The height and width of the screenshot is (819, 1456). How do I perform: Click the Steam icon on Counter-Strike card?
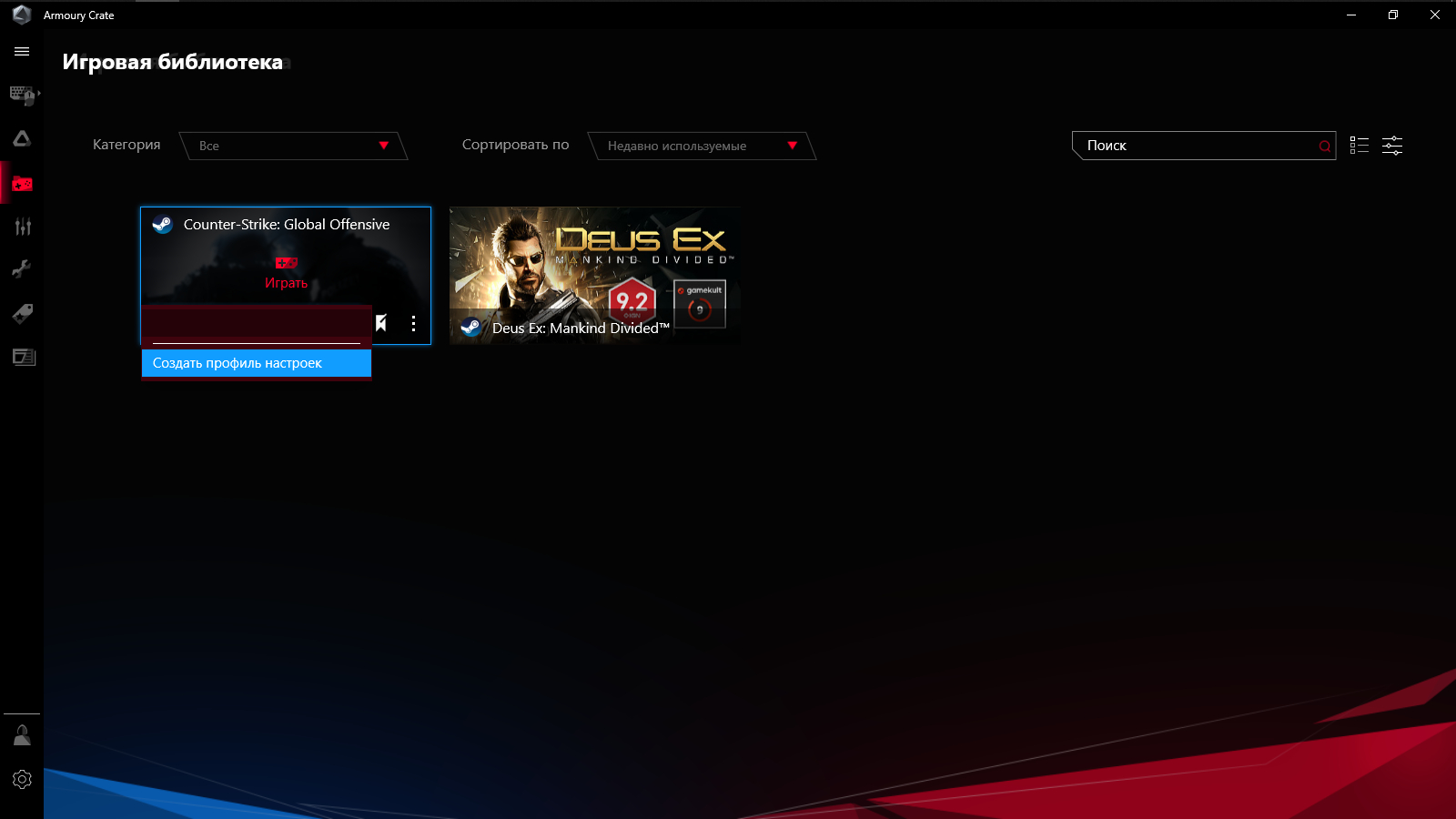point(163,224)
